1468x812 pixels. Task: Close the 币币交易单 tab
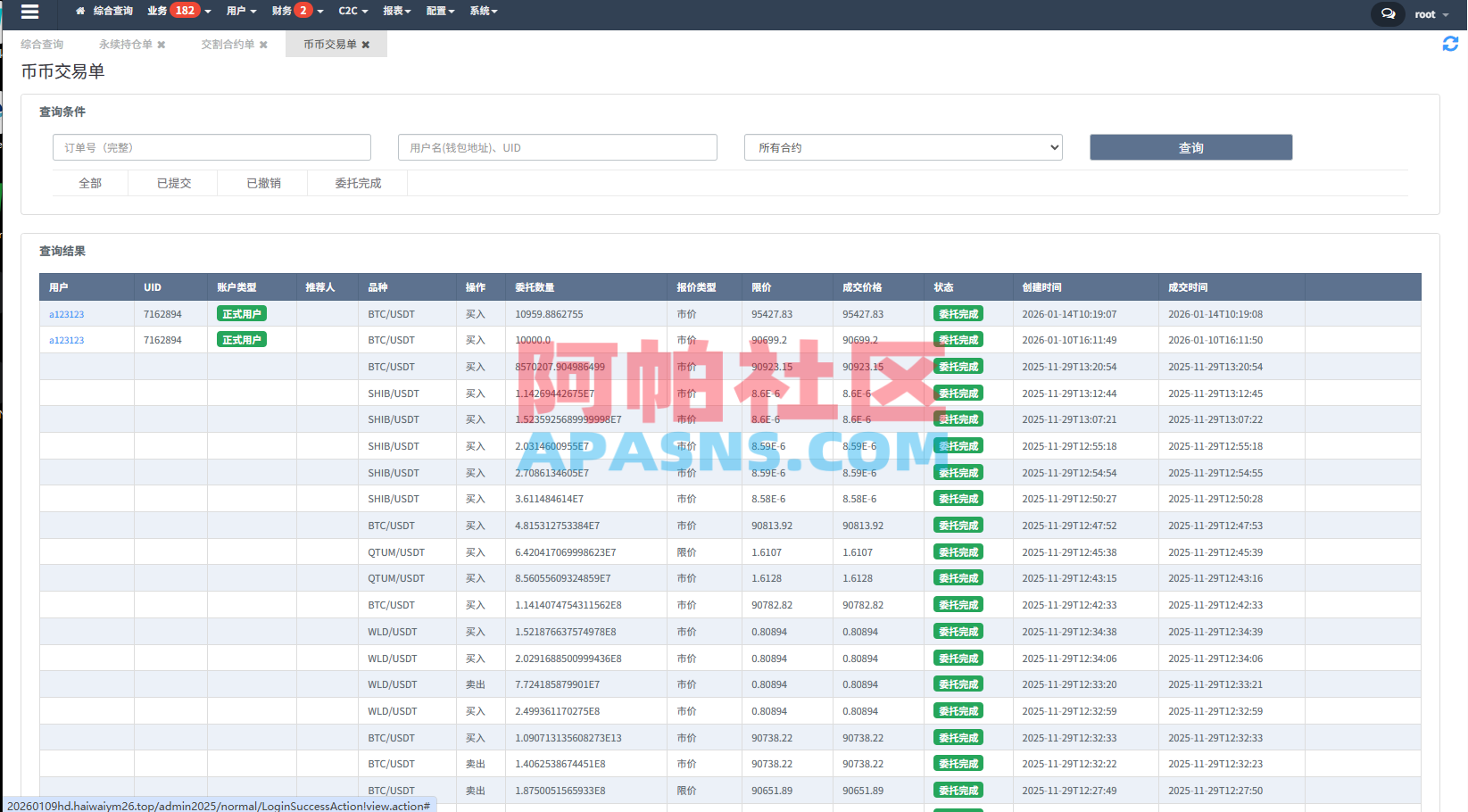coord(366,45)
